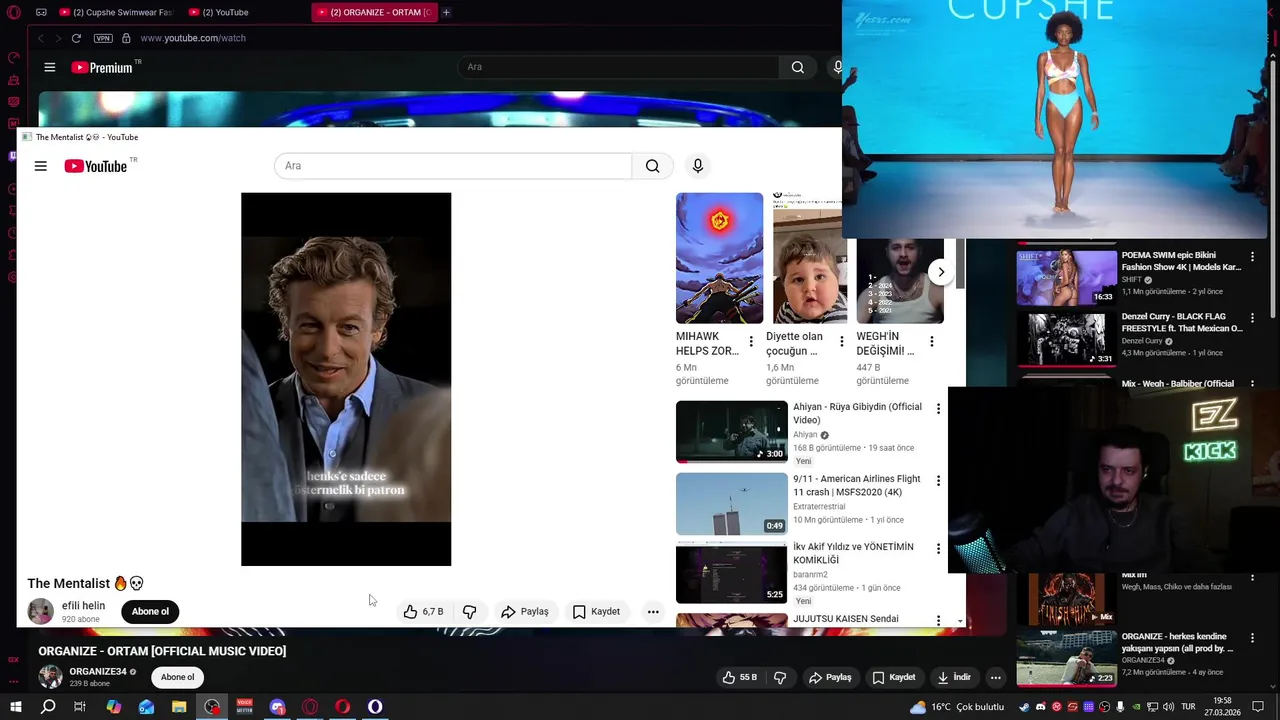Image resolution: width=1280 pixels, height=720 pixels.
Task: Like the ORGANIZE - ORTAM video (55 B)
Action: click(x=741, y=677)
